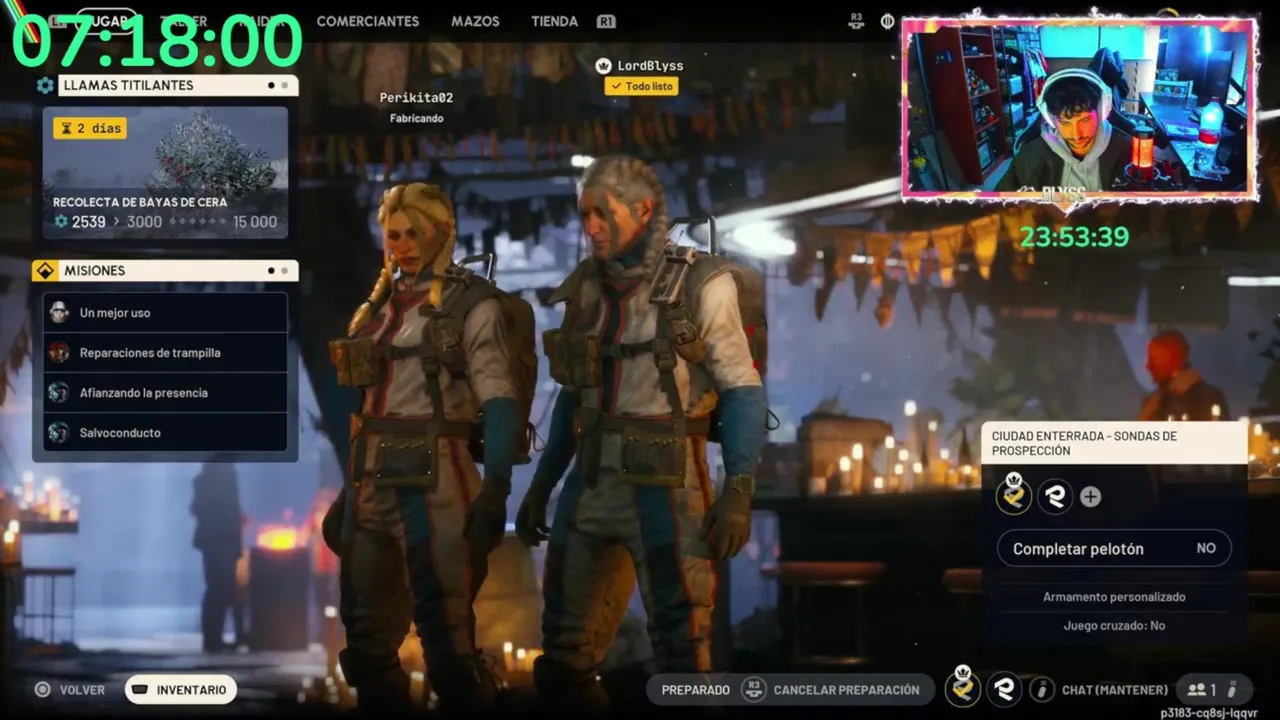The image size is (1280, 720).
Task: Click the R3 stick prompt in top bar
Action: [x=856, y=21]
